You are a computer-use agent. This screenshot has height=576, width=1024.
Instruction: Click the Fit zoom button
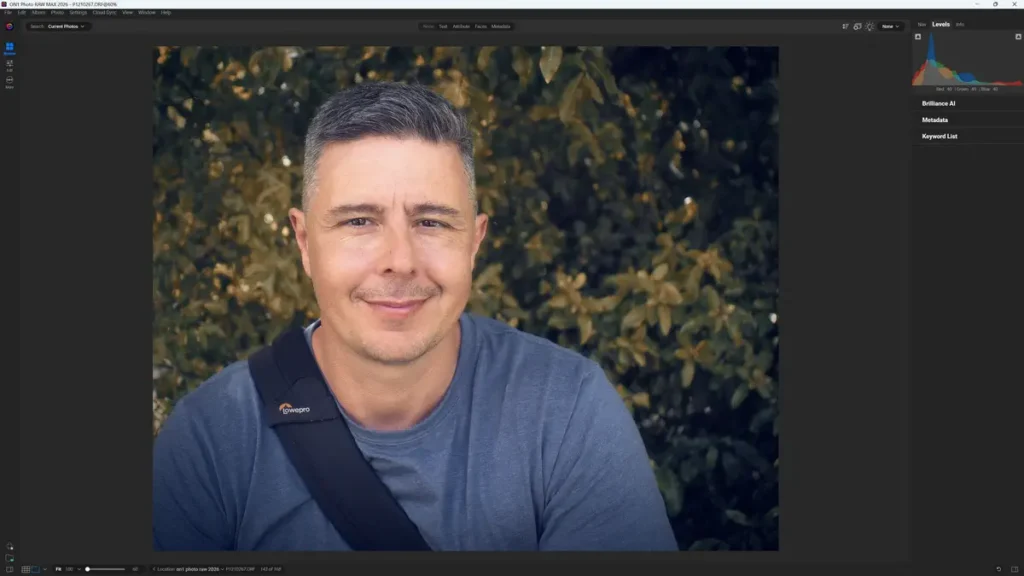tap(58, 569)
